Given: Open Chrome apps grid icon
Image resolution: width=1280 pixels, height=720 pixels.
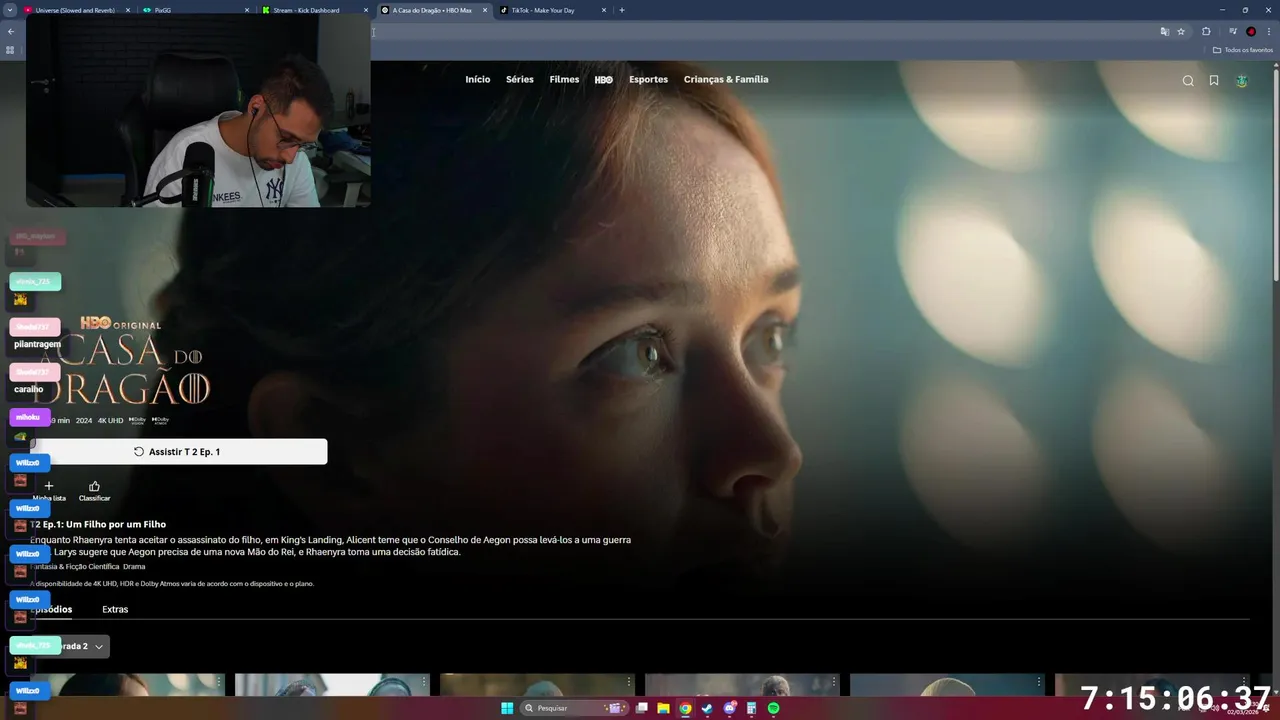Looking at the screenshot, I should (x=10, y=50).
